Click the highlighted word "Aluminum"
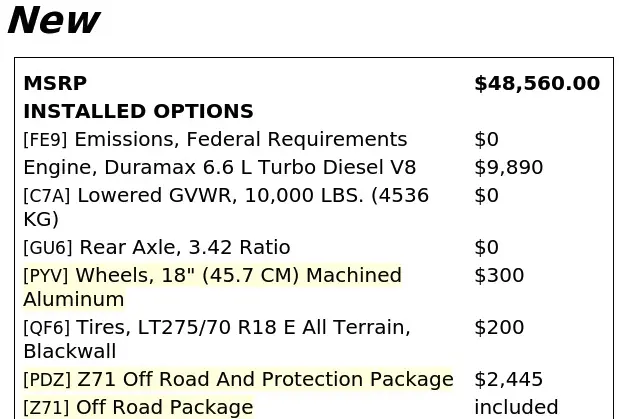619x419 pixels. coord(73,299)
